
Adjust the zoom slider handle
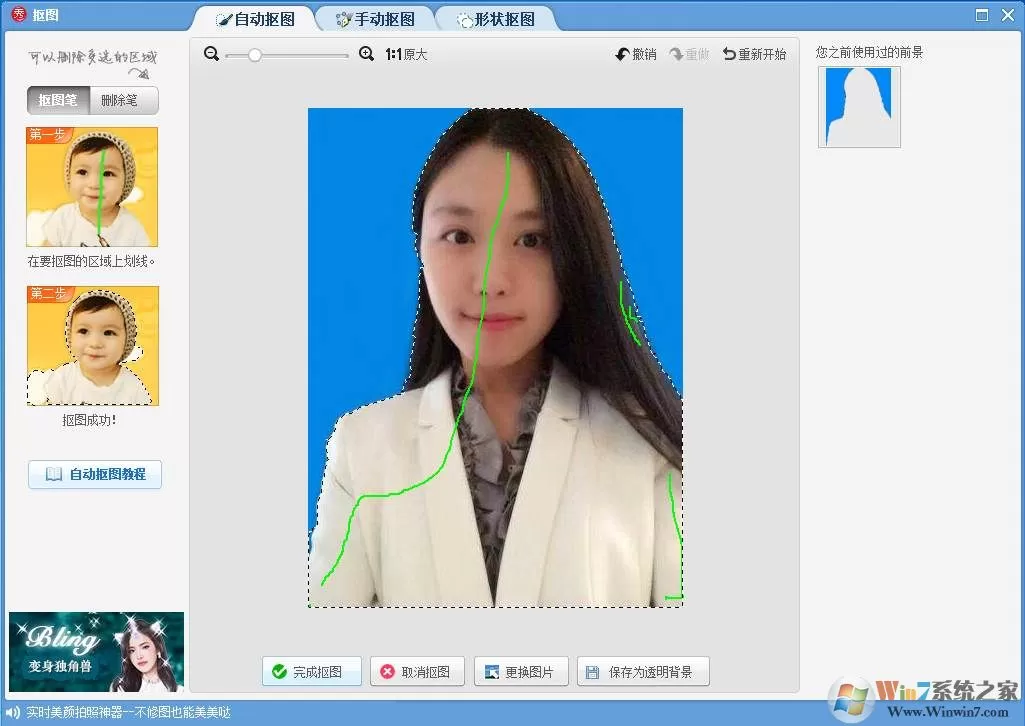click(x=255, y=56)
